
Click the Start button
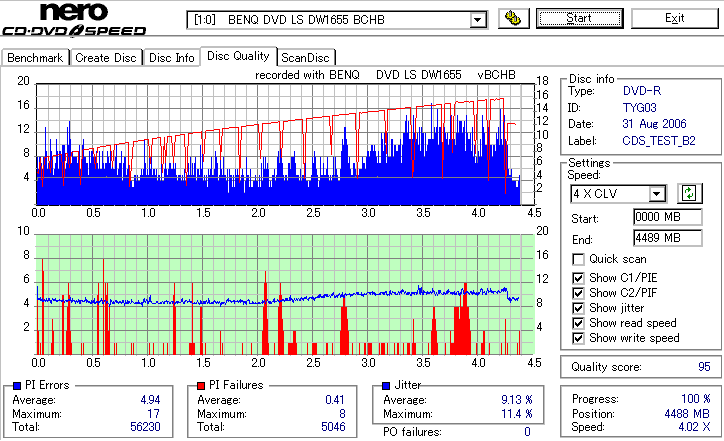pos(579,18)
